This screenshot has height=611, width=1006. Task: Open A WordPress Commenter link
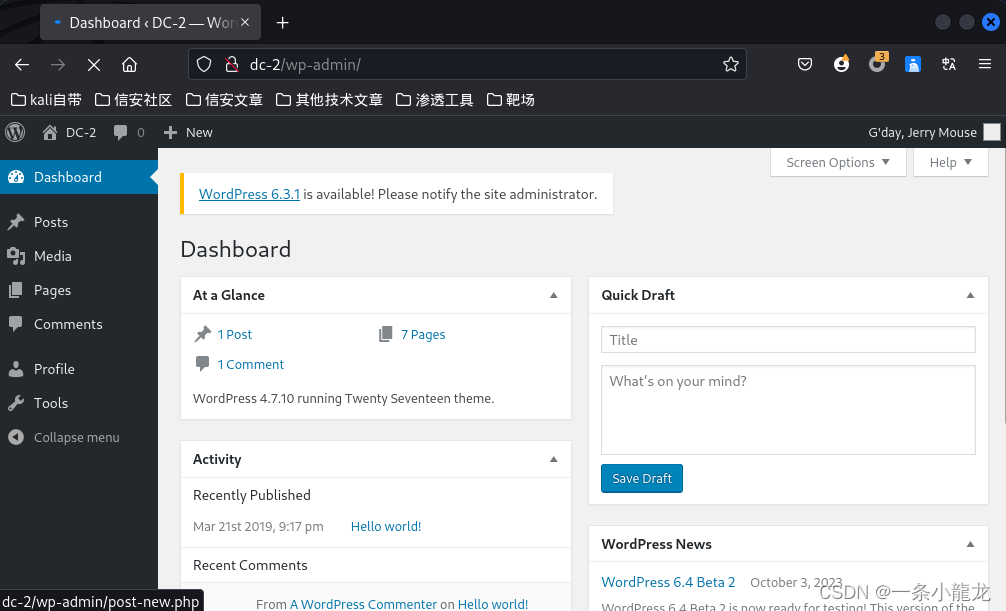click(363, 604)
